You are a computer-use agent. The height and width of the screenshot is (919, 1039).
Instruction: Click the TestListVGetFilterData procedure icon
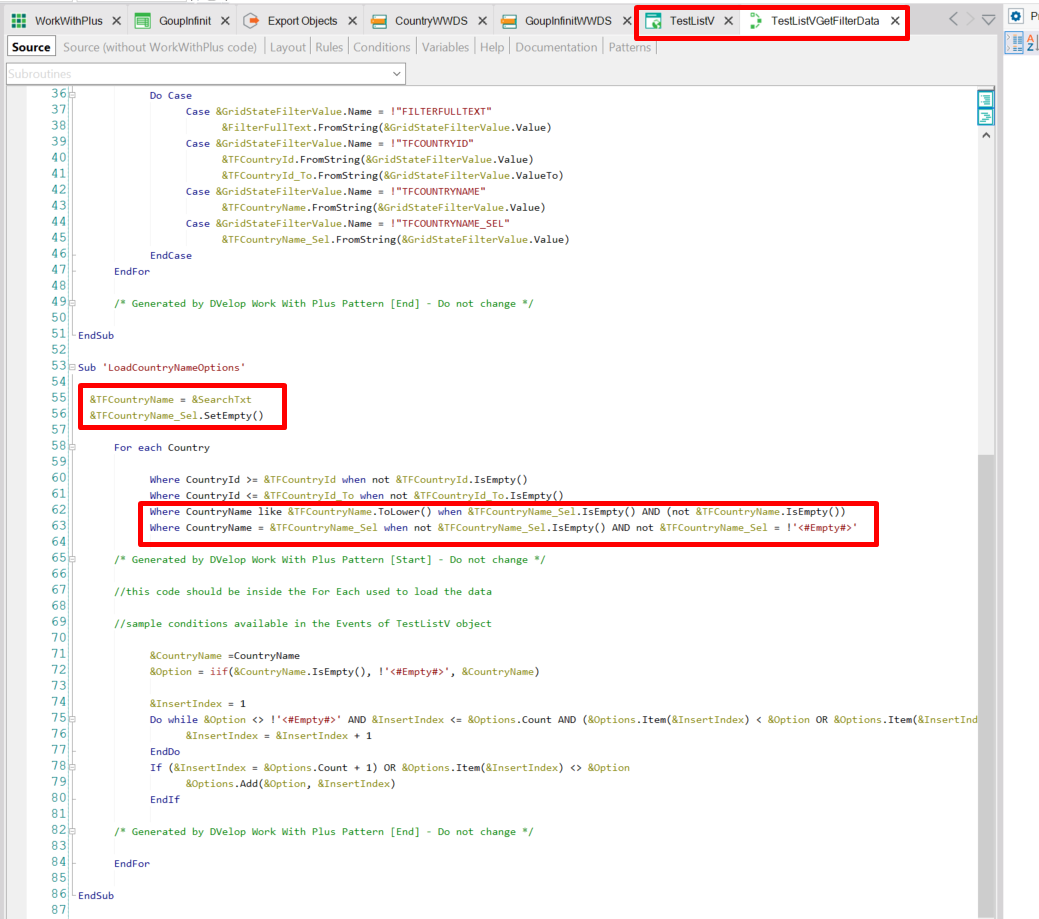tap(755, 21)
